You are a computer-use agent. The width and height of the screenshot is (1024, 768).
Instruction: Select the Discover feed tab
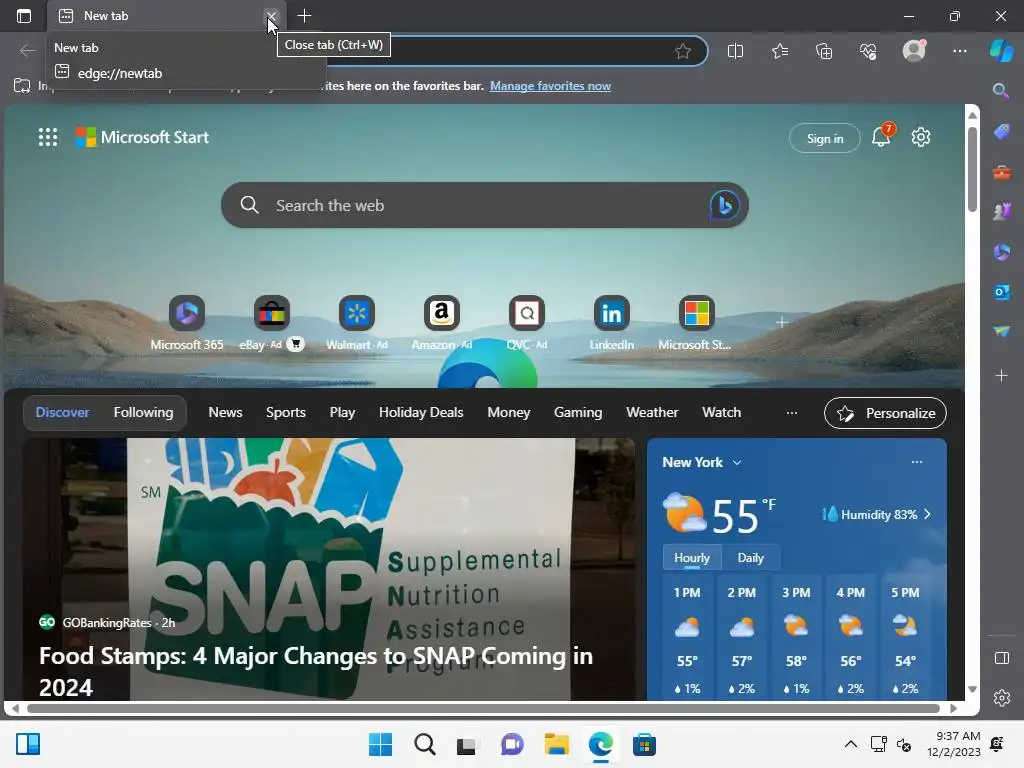pos(63,413)
